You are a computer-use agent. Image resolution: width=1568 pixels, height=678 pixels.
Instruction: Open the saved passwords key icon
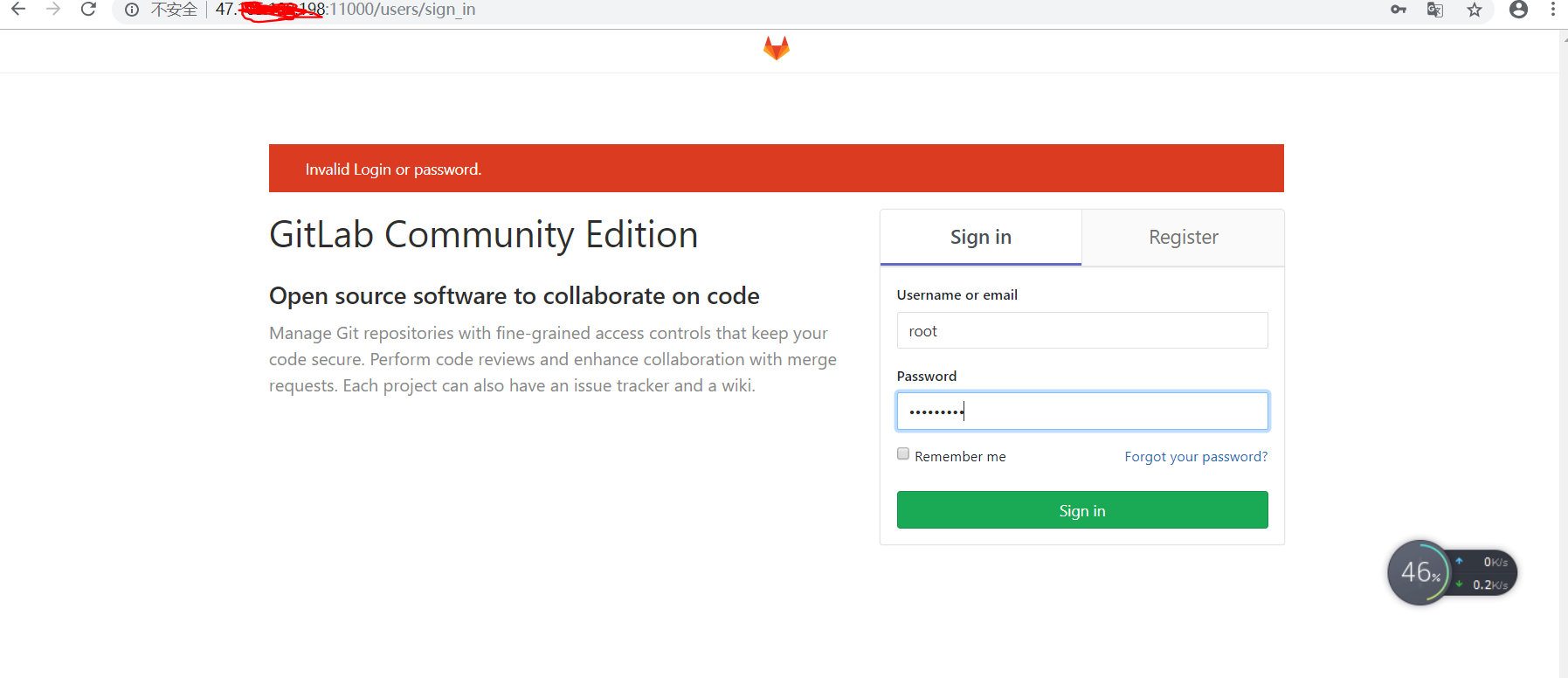pyautogui.click(x=1399, y=10)
